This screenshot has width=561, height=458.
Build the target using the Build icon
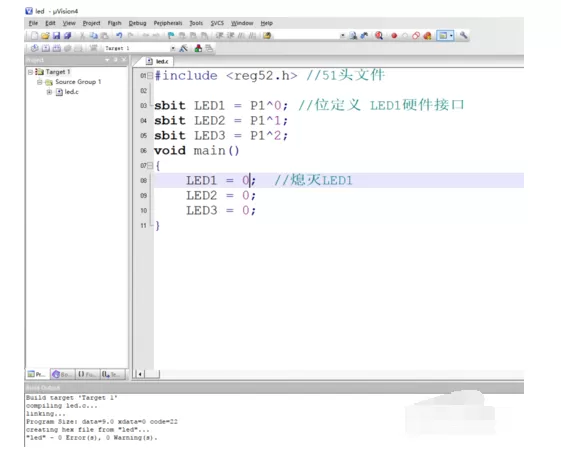pos(46,48)
